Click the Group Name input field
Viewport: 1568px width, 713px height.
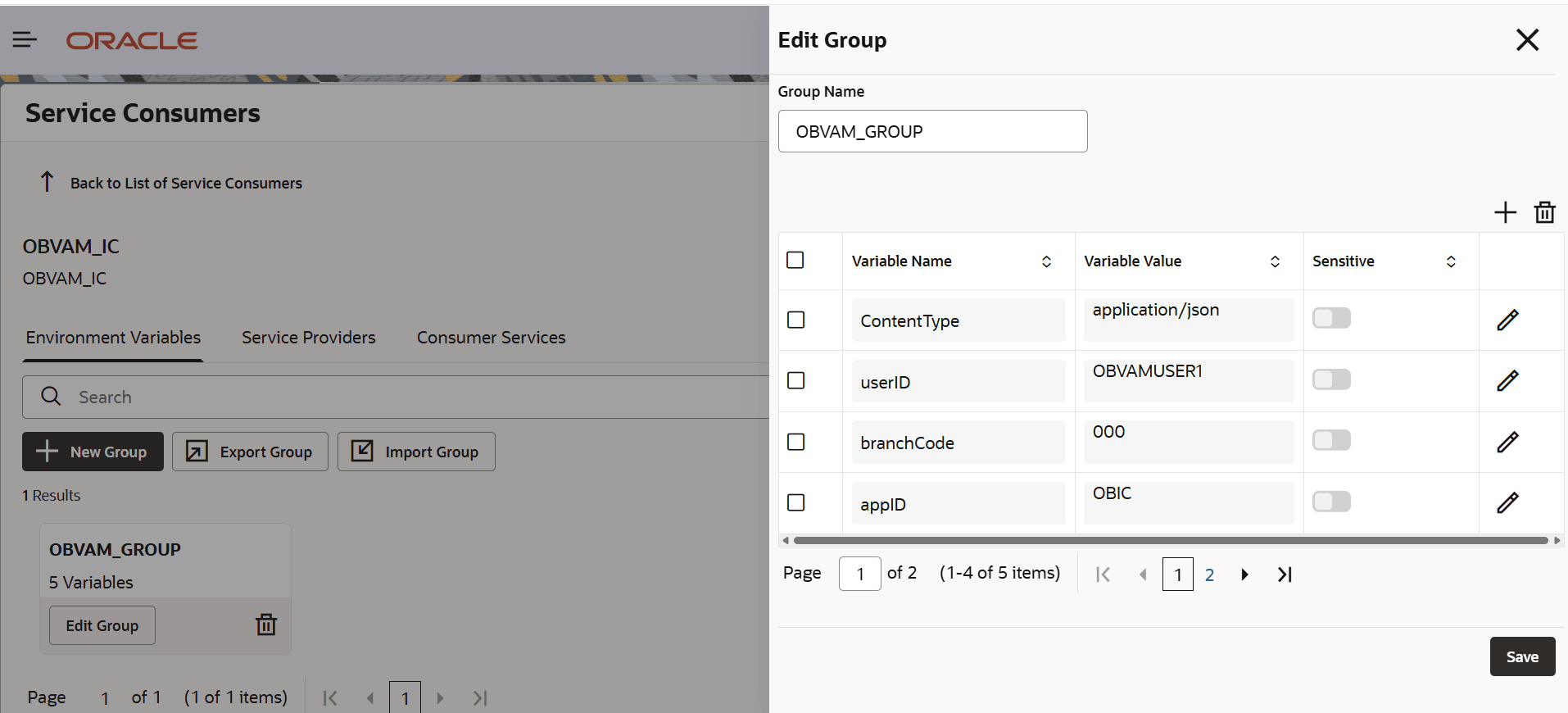tap(932, 131)
